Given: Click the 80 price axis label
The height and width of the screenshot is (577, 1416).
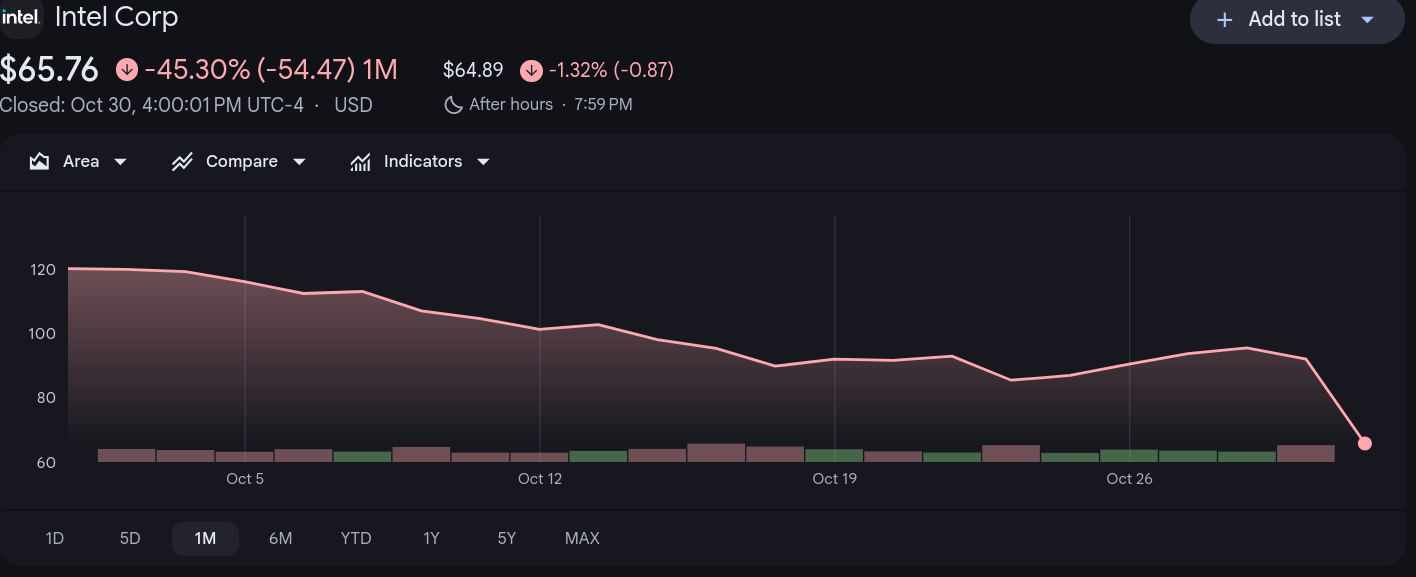Looking at the screenshot, I should [x=46, y=398].
